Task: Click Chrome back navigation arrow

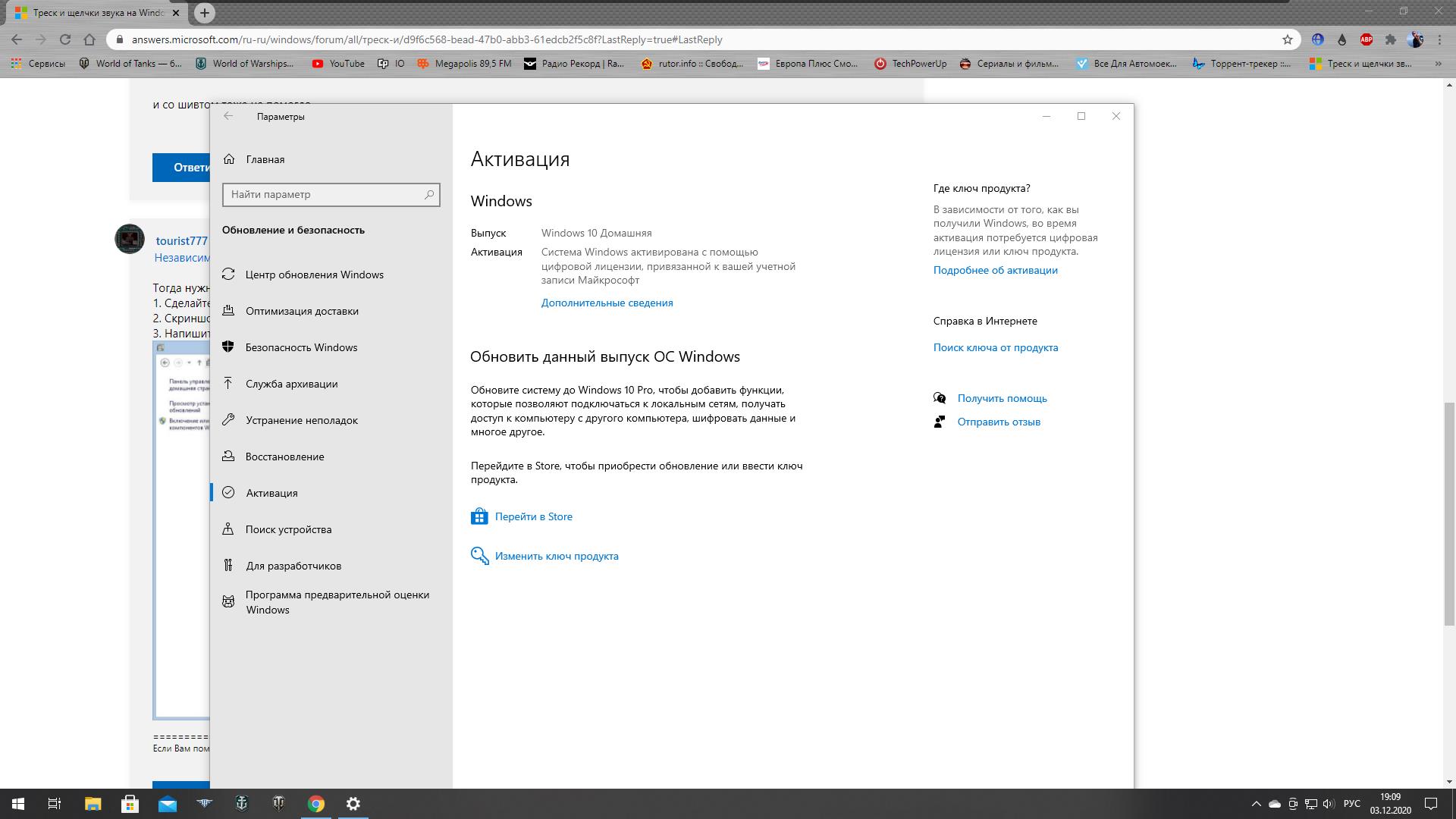Action: point(17,39)
